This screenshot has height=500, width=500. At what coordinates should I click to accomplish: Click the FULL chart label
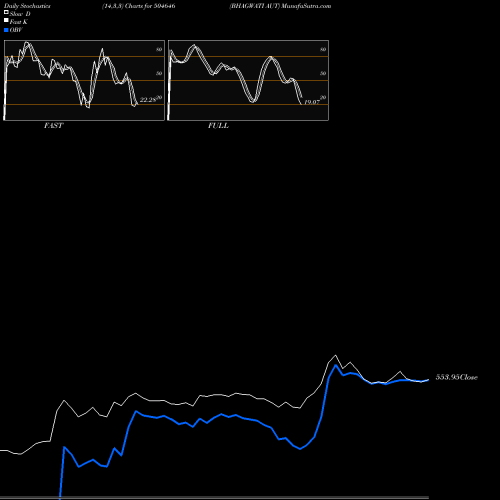(218, 126)
